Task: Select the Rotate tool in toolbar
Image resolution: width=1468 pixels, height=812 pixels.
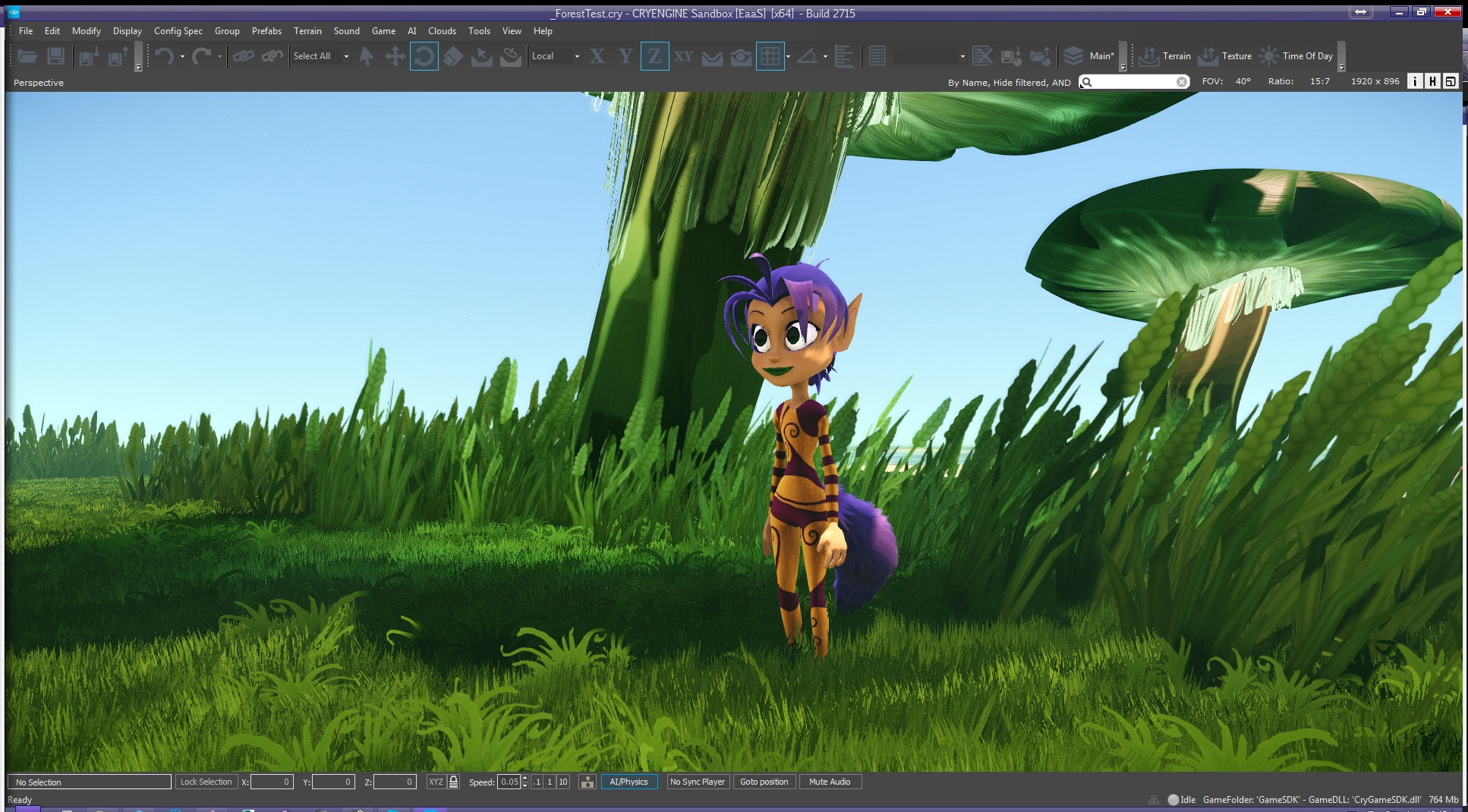Action: coord(424,56)
